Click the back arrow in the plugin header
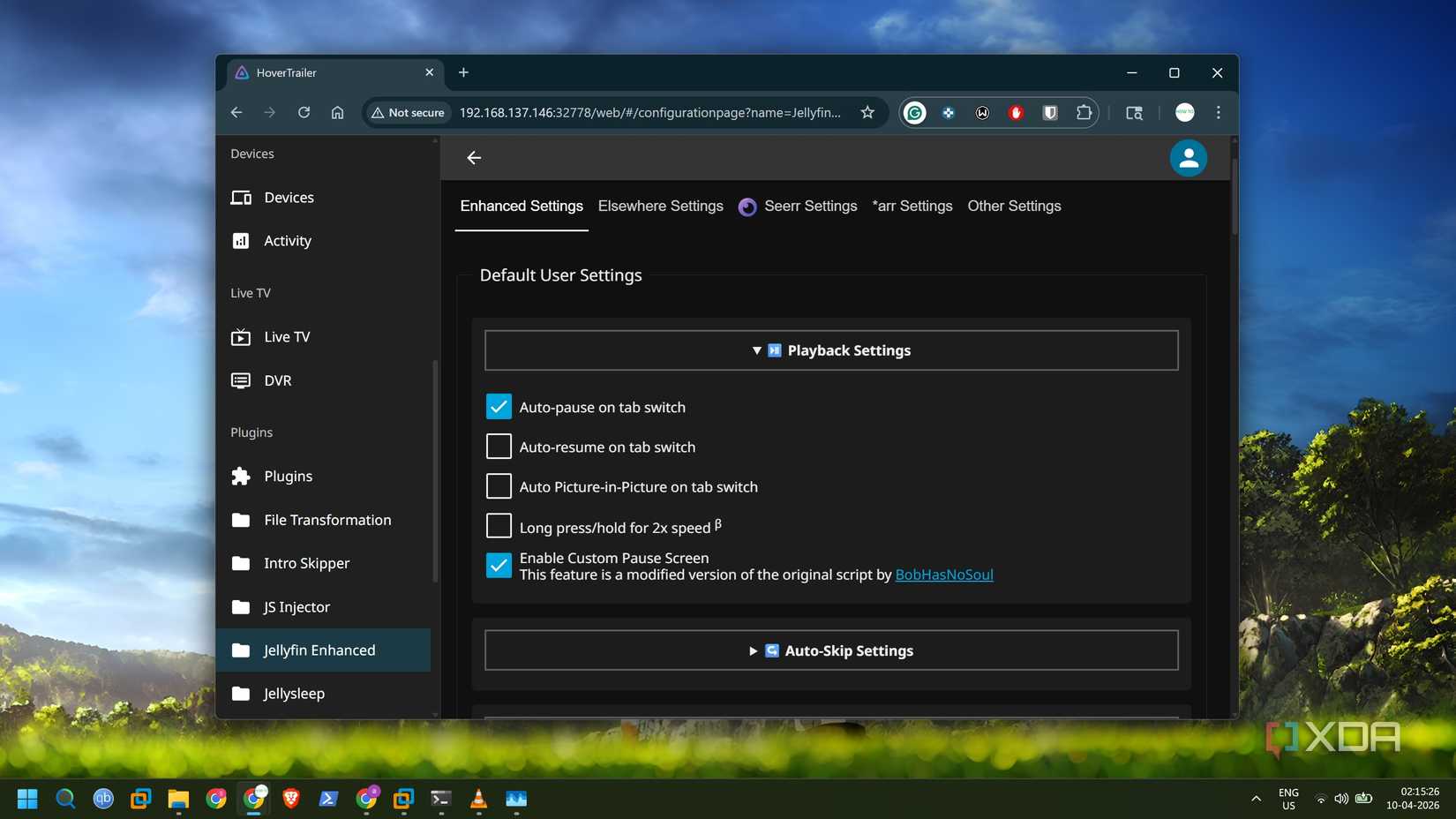 (474, 158)
